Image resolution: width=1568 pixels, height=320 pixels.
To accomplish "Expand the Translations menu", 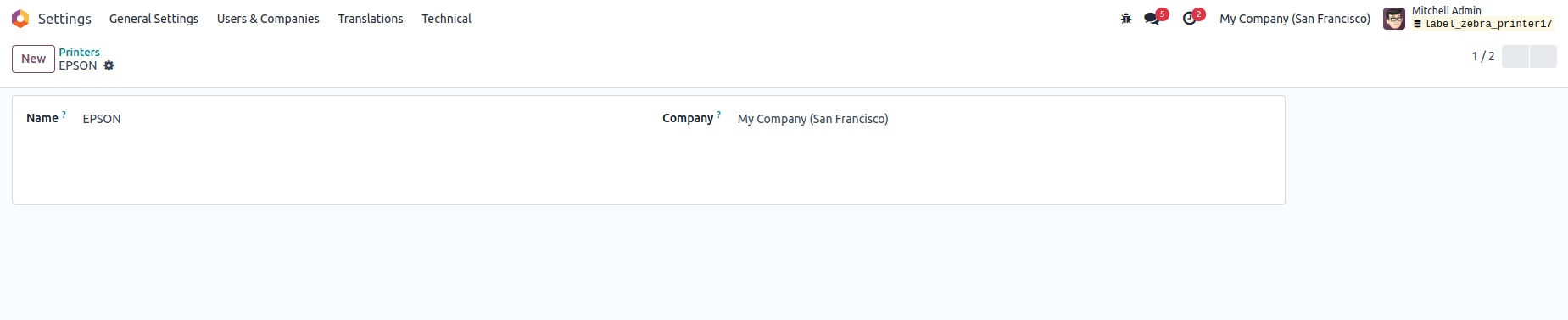I will point(371,18).
